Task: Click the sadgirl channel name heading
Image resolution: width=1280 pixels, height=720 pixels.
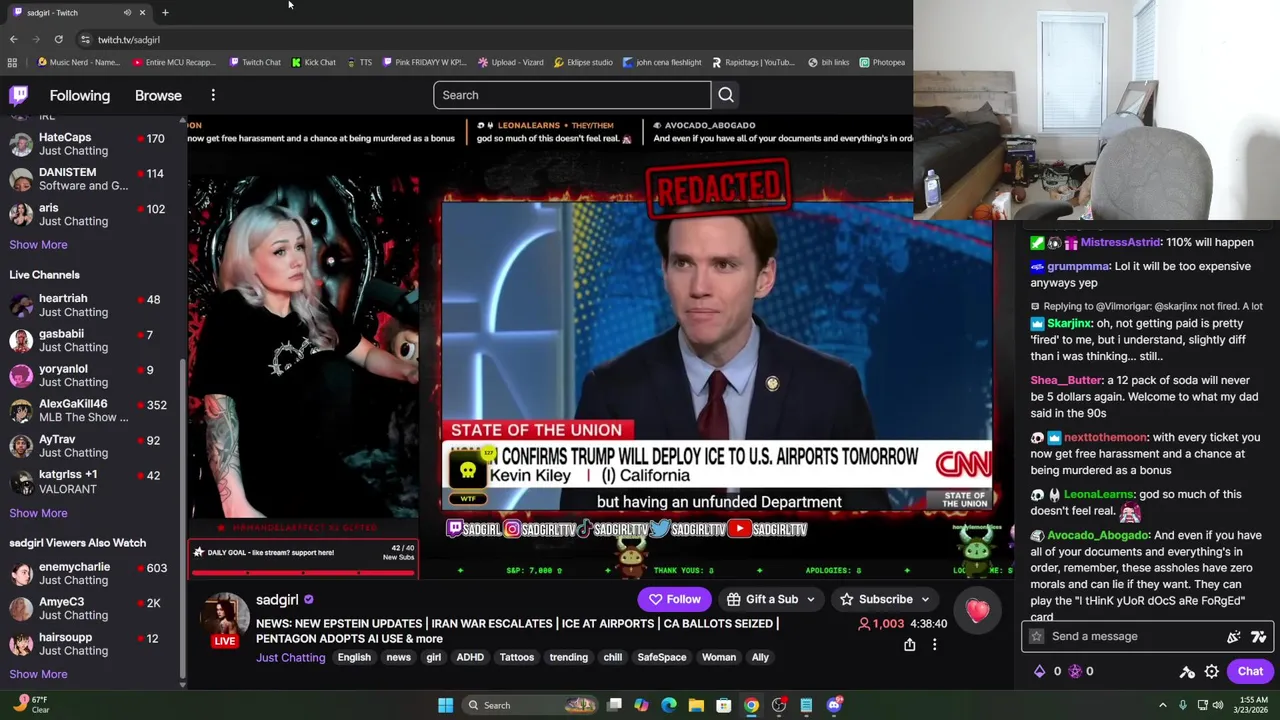Action: [x=277, y=599]
